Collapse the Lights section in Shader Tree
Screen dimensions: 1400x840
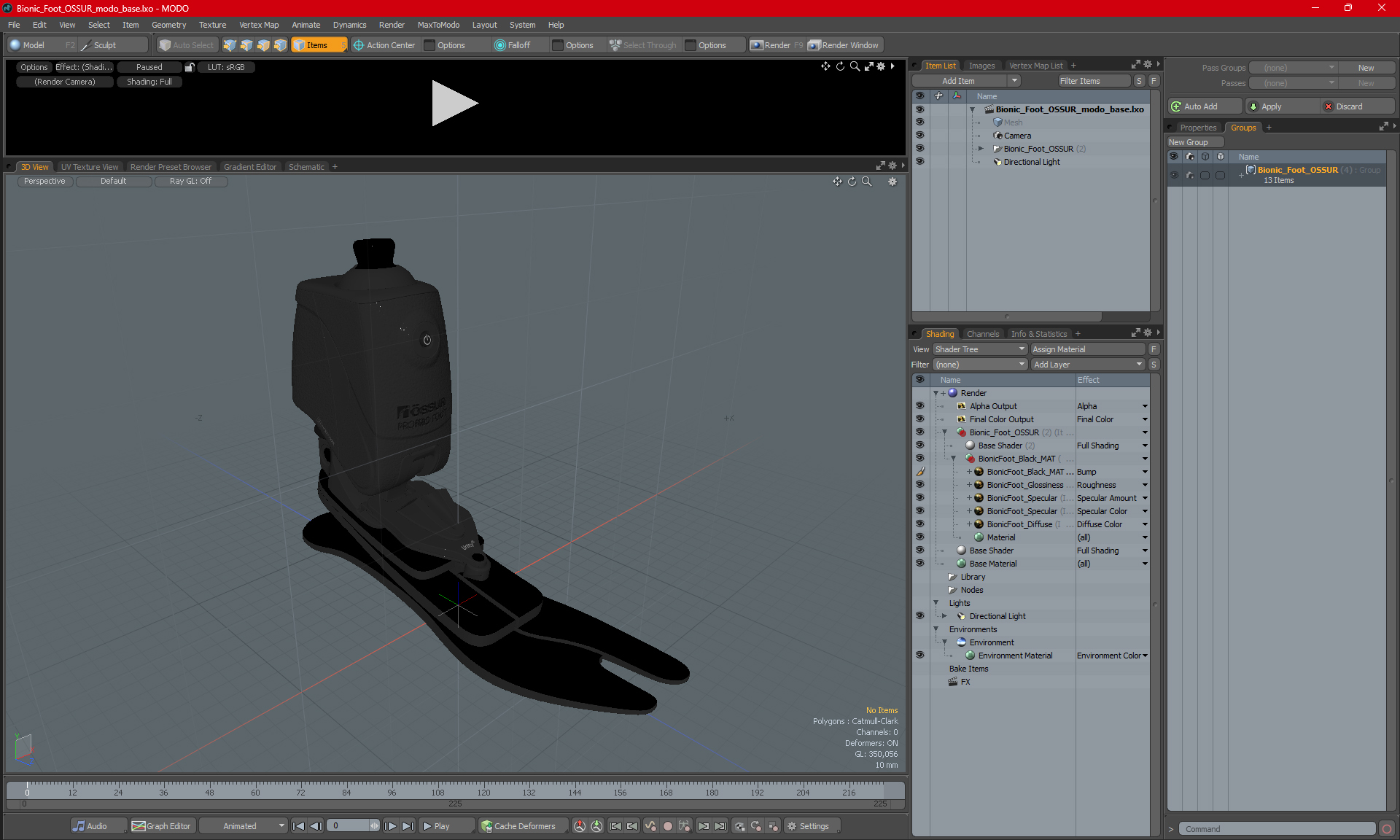point(936,603)
